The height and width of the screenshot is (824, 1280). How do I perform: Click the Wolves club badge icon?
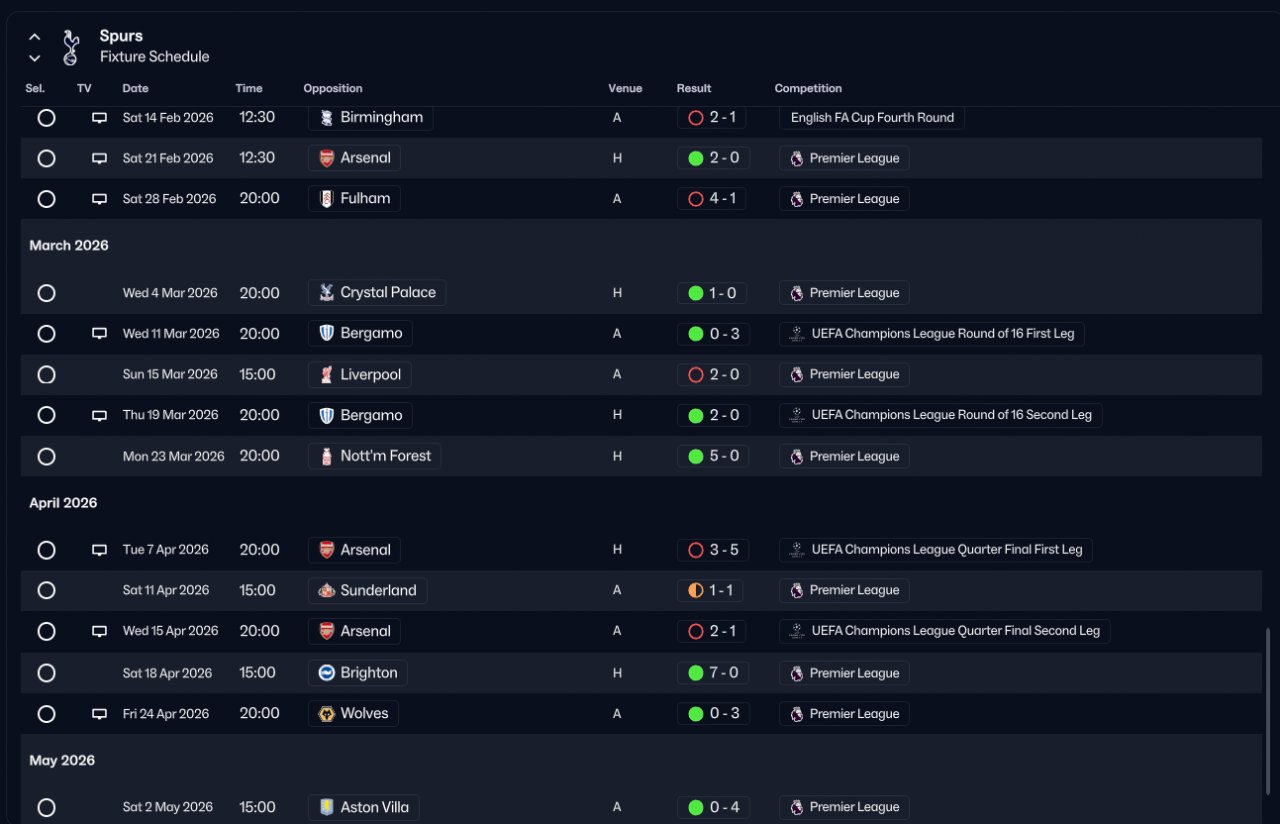[x=326, y=714]
